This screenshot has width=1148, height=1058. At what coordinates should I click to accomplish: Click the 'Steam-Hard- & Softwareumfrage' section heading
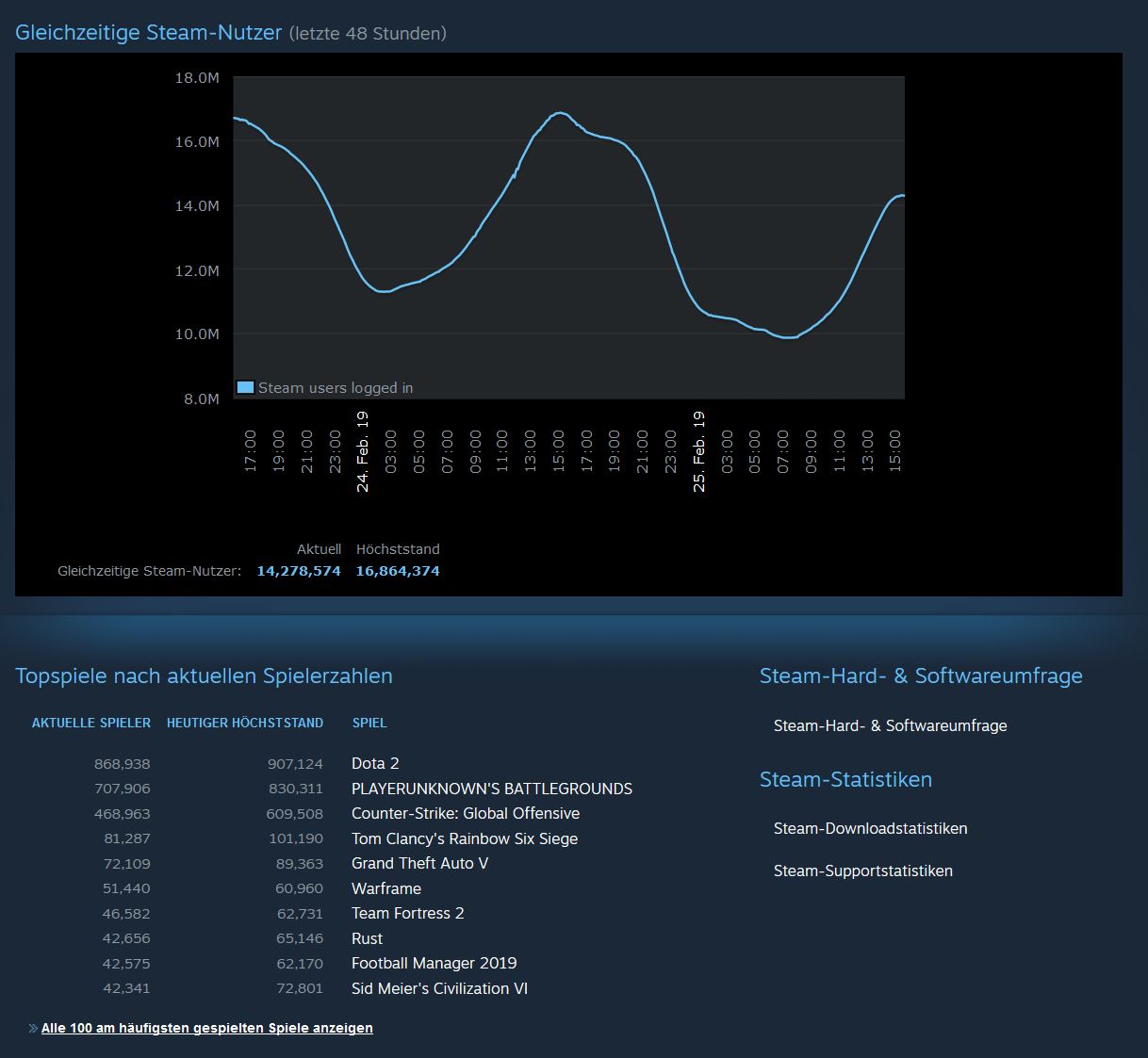click(x=921, y=675)
